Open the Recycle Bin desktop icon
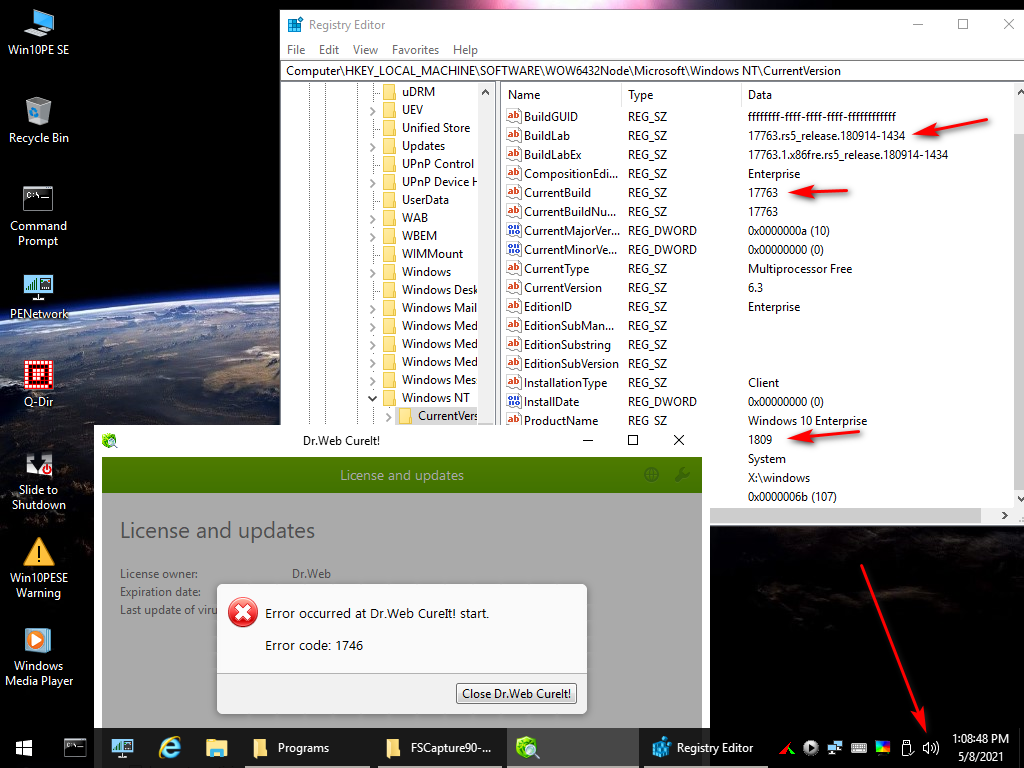This screenshot has height=768, width=1024. coord(39,120)
